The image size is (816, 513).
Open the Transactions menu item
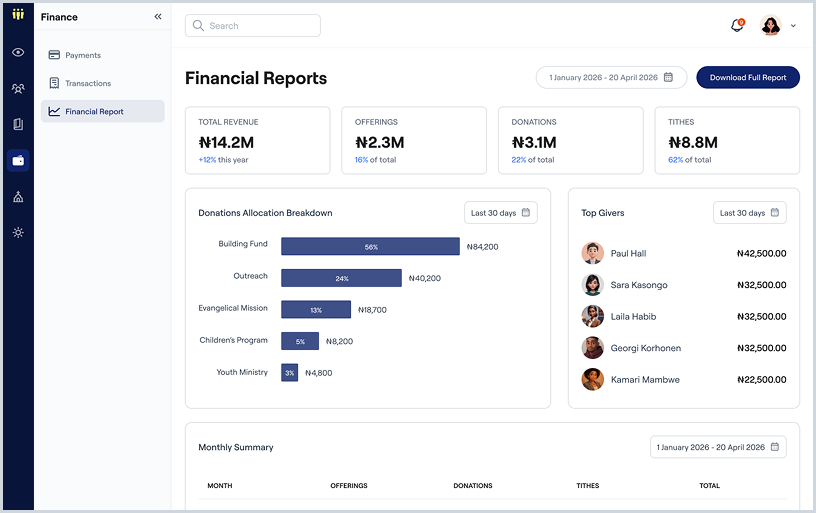point(103,83)
